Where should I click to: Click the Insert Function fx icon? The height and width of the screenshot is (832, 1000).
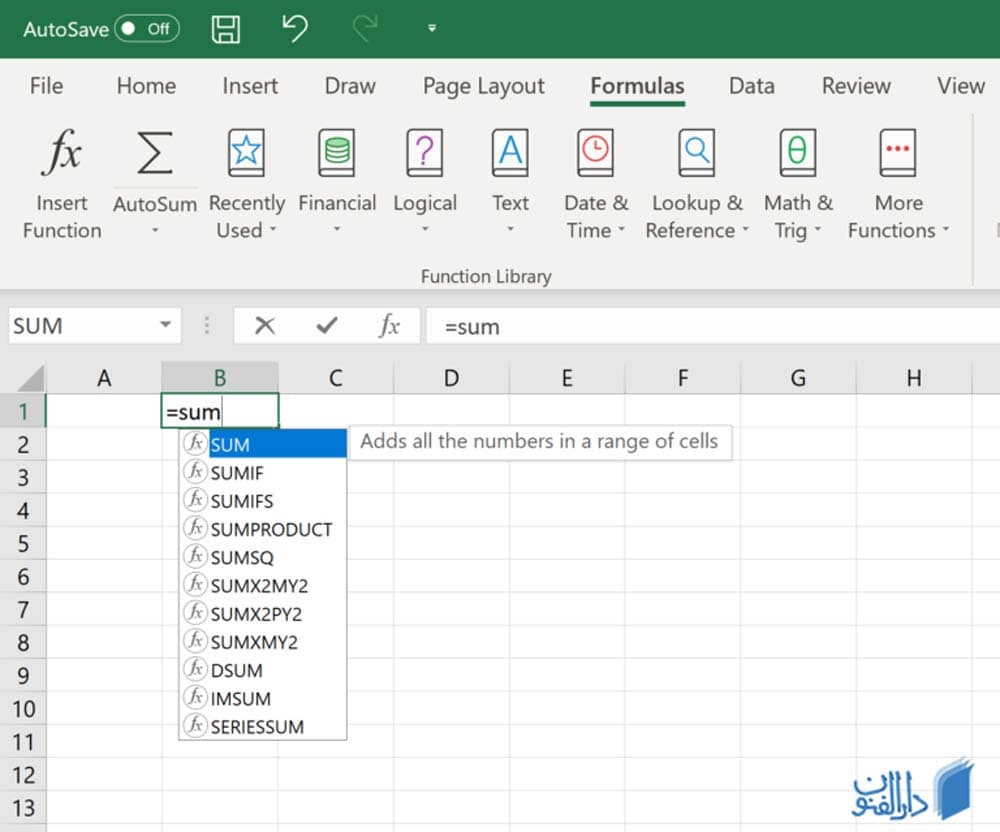pyautogui.click(x=62, y=153)
